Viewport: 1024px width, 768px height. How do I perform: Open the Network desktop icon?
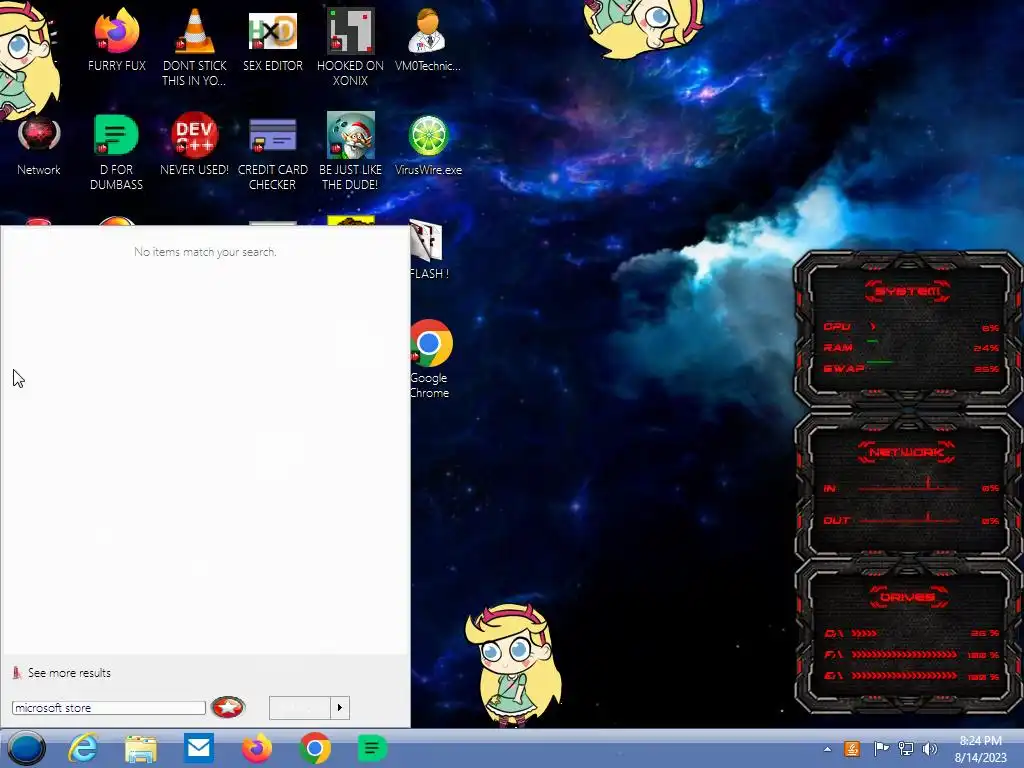(39, 145)
